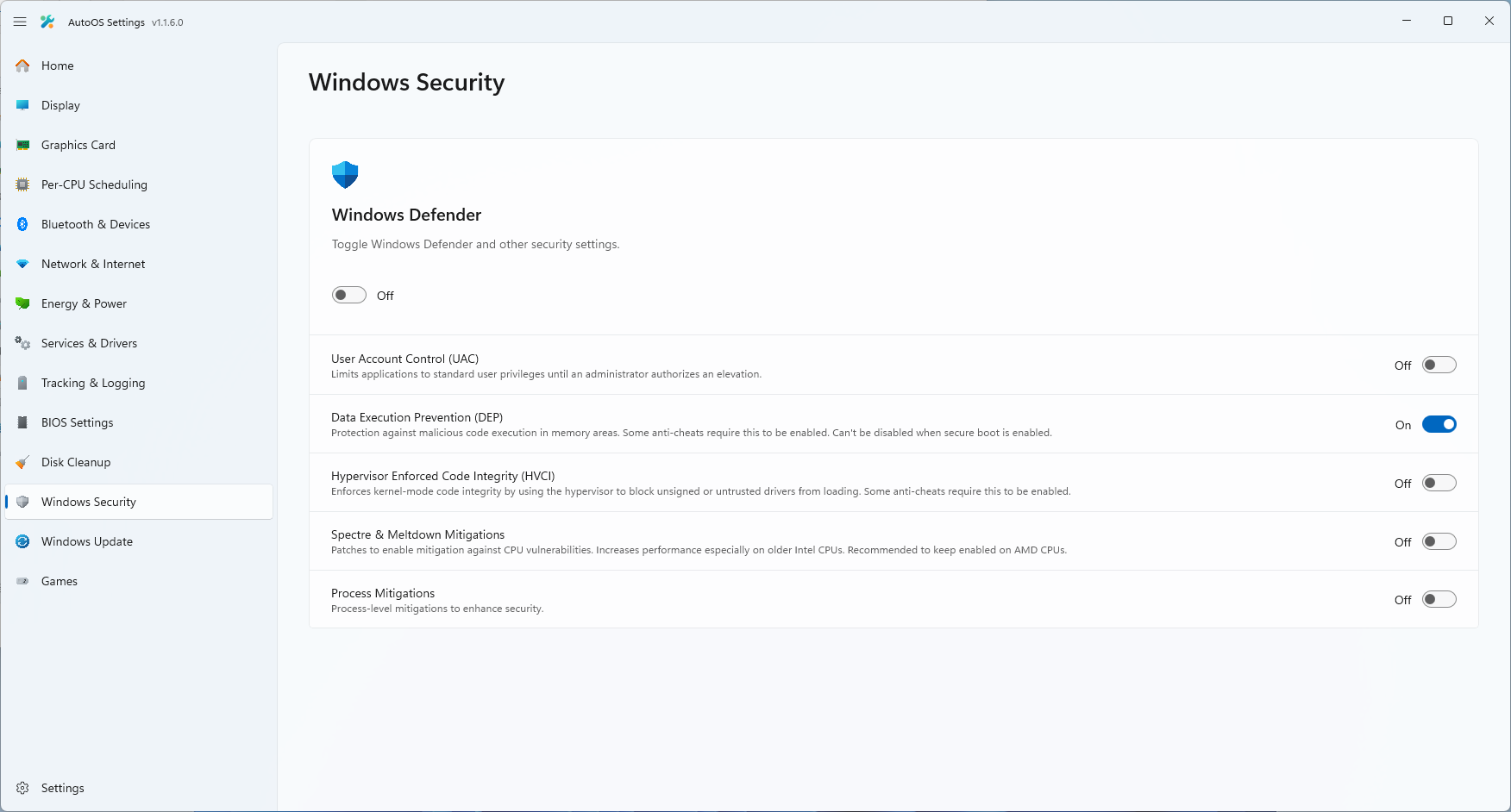
Task: Click the Games controller icon
Action: tap(23, 581)
